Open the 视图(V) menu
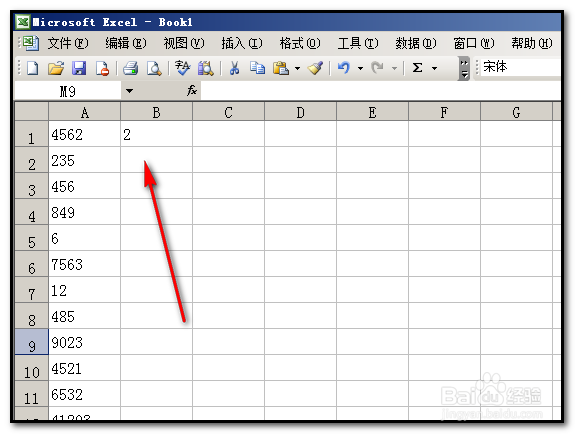Viewport: 575px width, 434px height. pyautogui.click(x=184, y=43)
